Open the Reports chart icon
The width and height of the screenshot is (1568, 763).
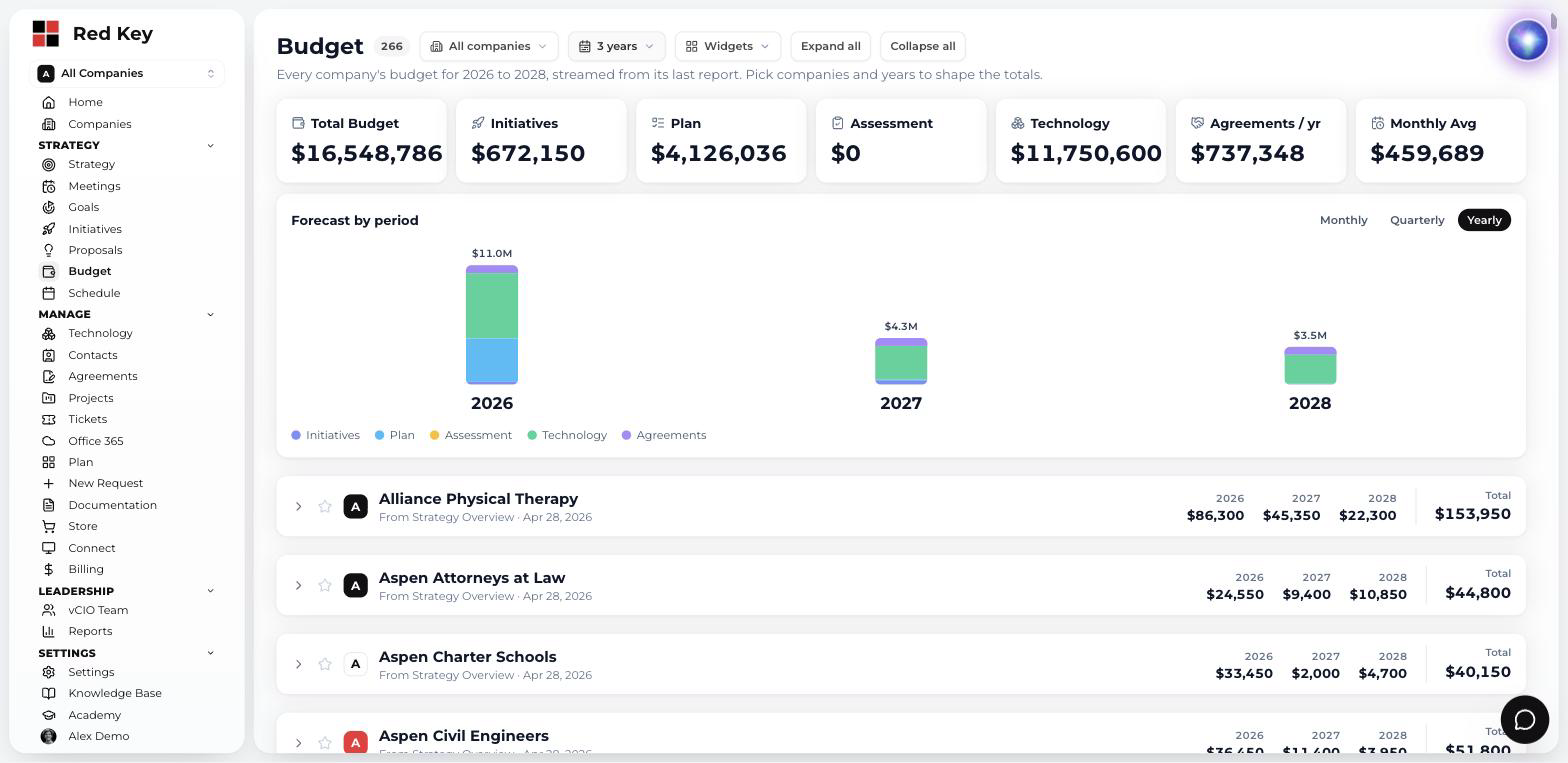[x=48, y=631]
